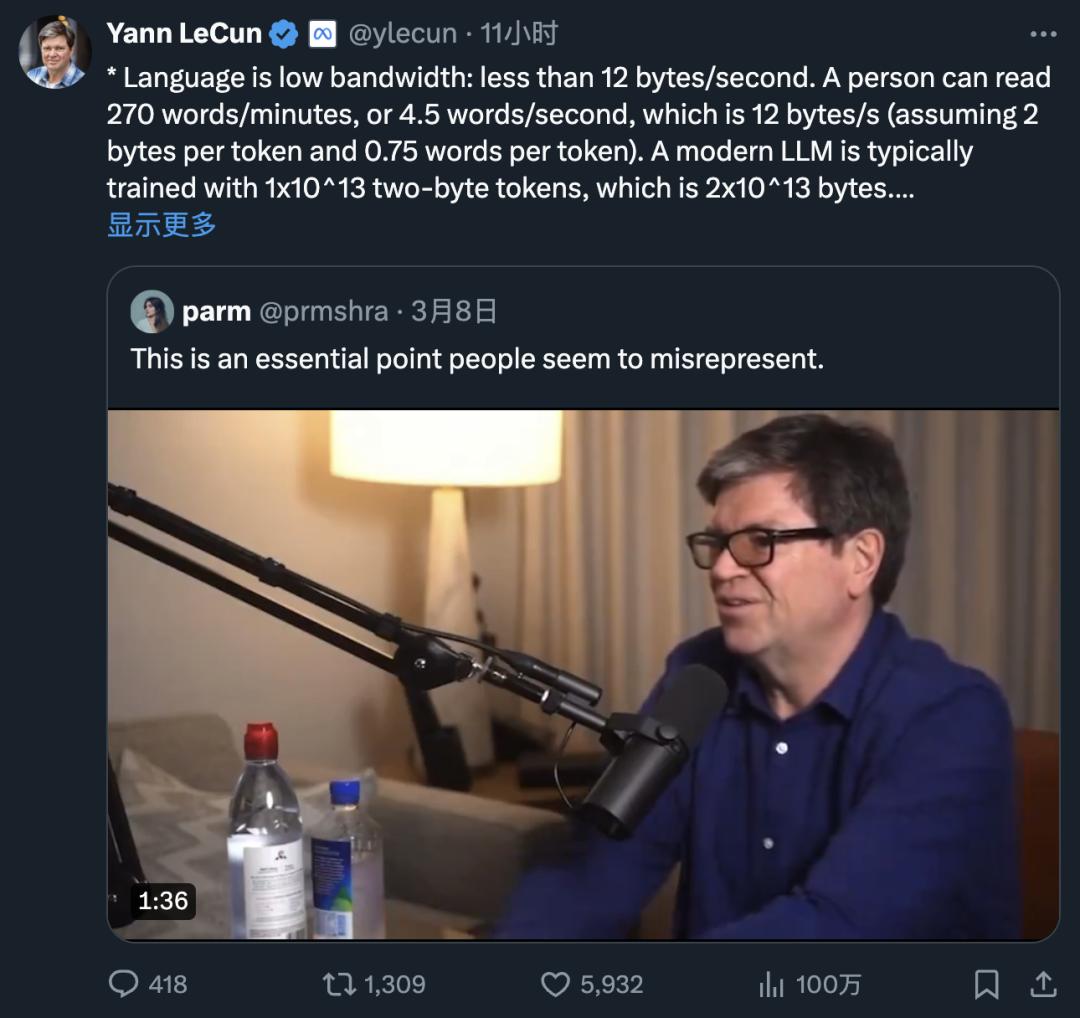Screen dimensions: 1080x1018
Task: Click the reply comment icon
Action: pos(123,984)
